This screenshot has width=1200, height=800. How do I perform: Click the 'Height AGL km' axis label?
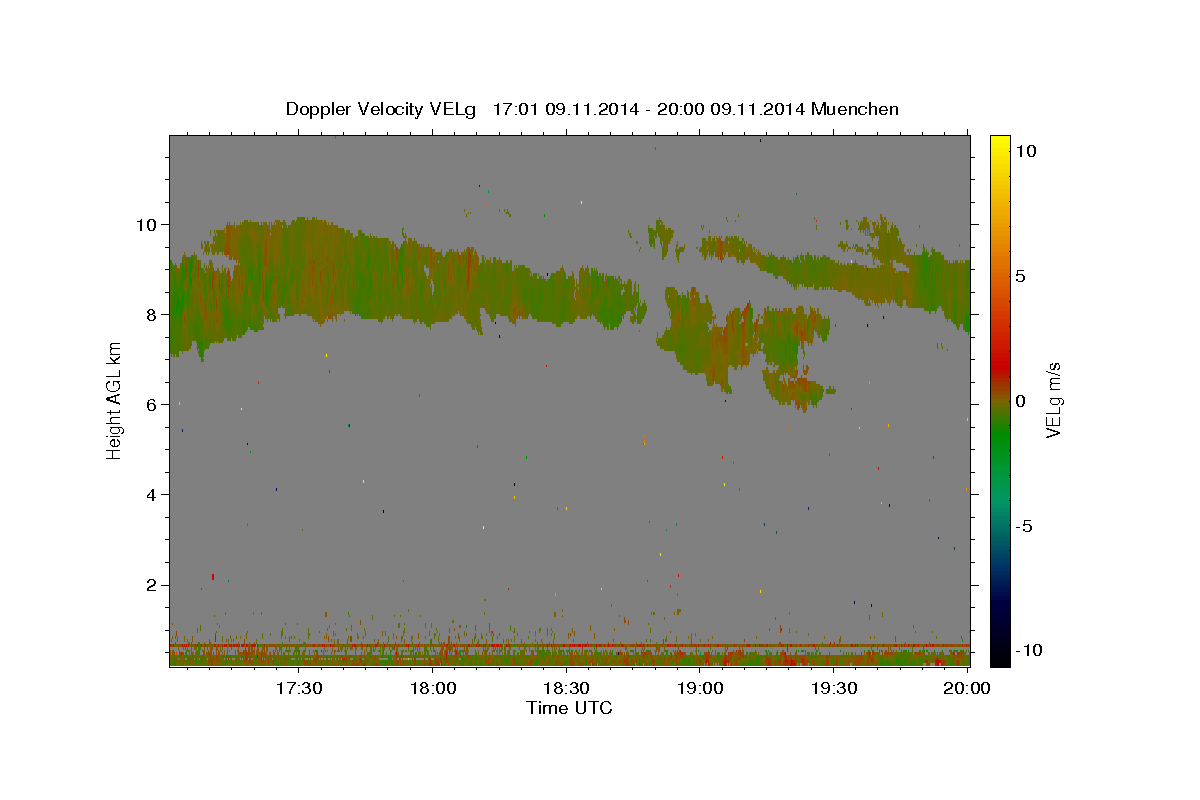coord(115,399)
